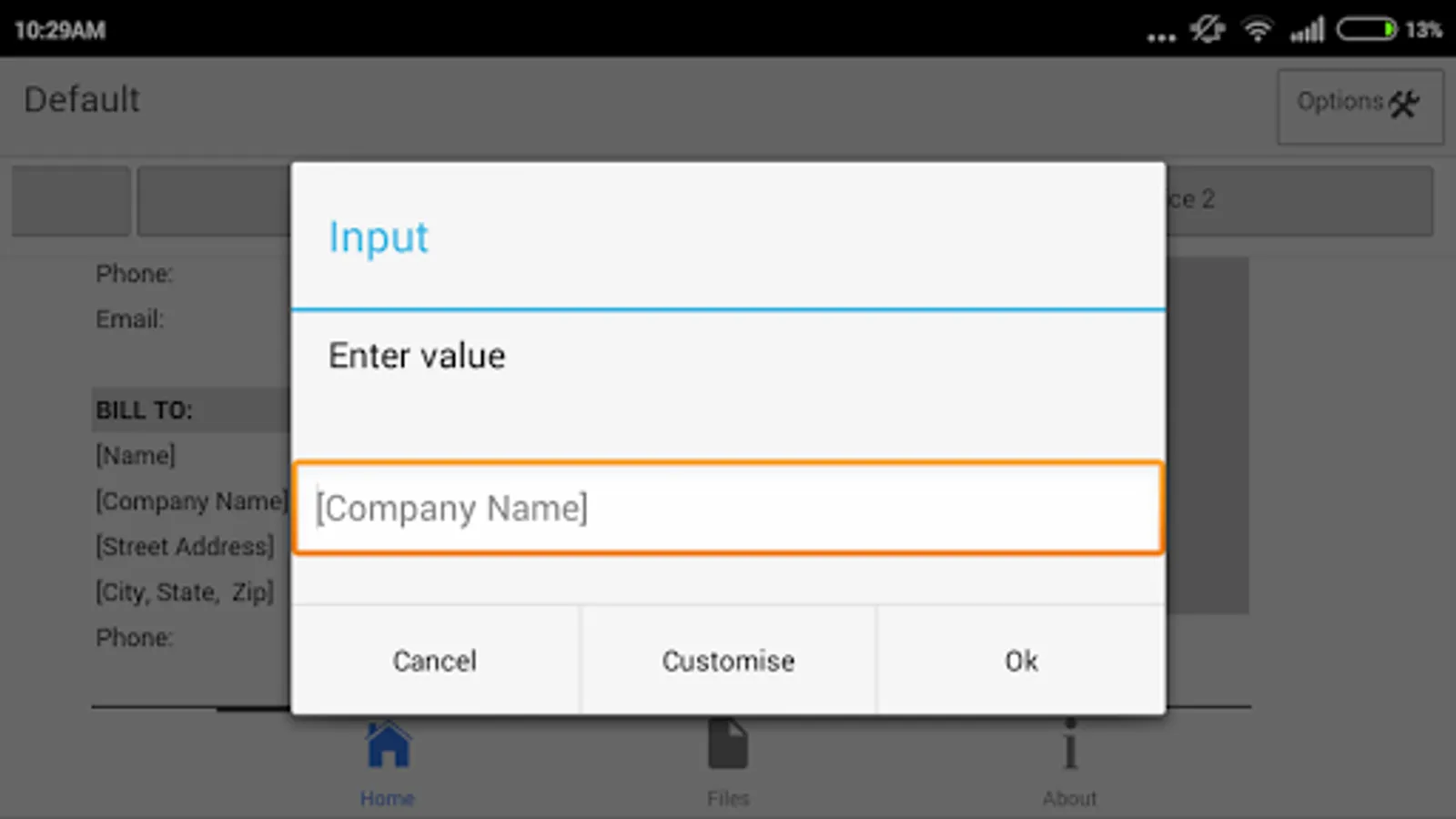Tap the cellular signal bars icon
This screenshot has height=819, width=1456.
point(1307,31)
